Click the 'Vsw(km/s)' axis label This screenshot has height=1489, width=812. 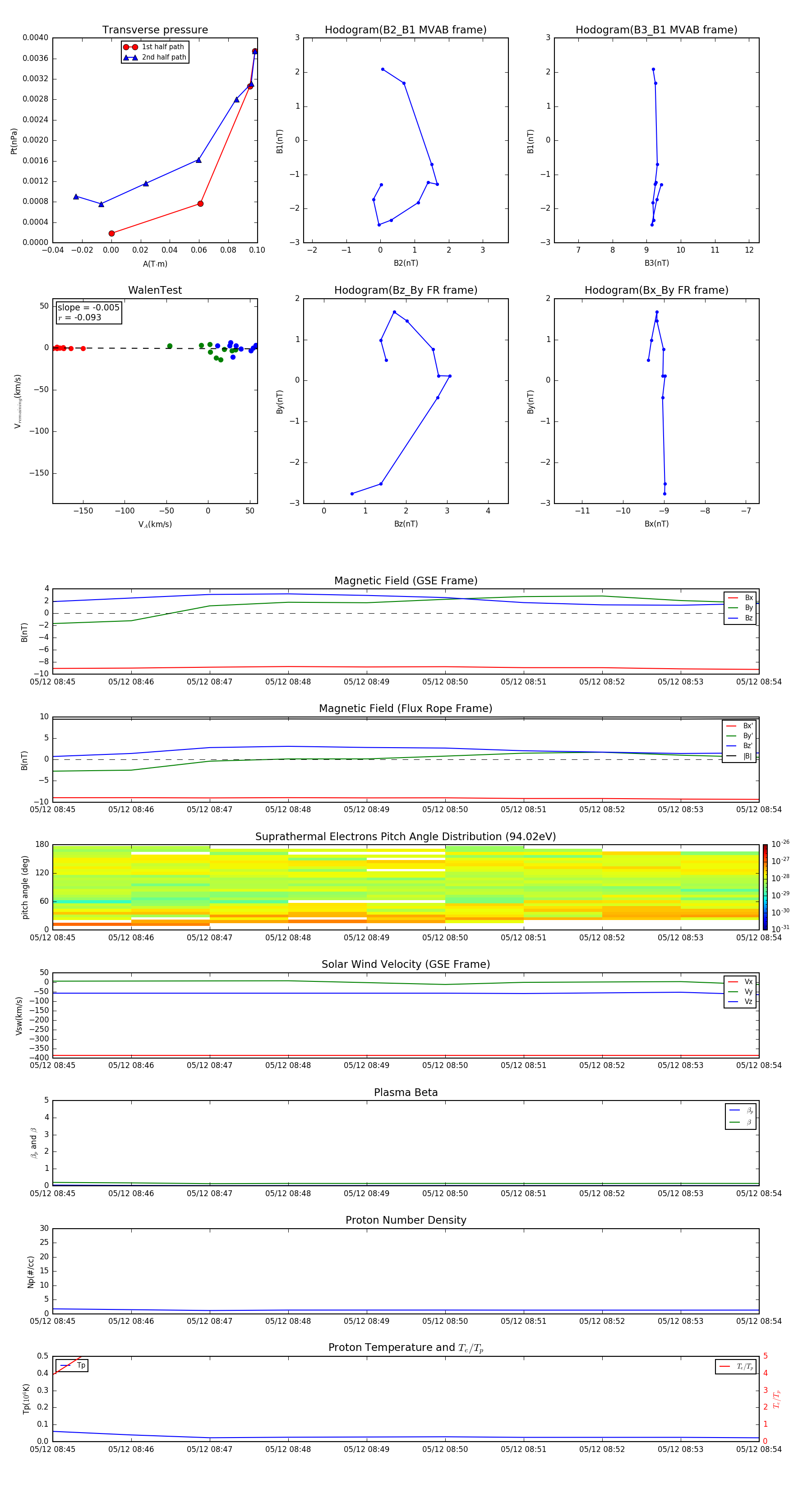point(19,1016)
